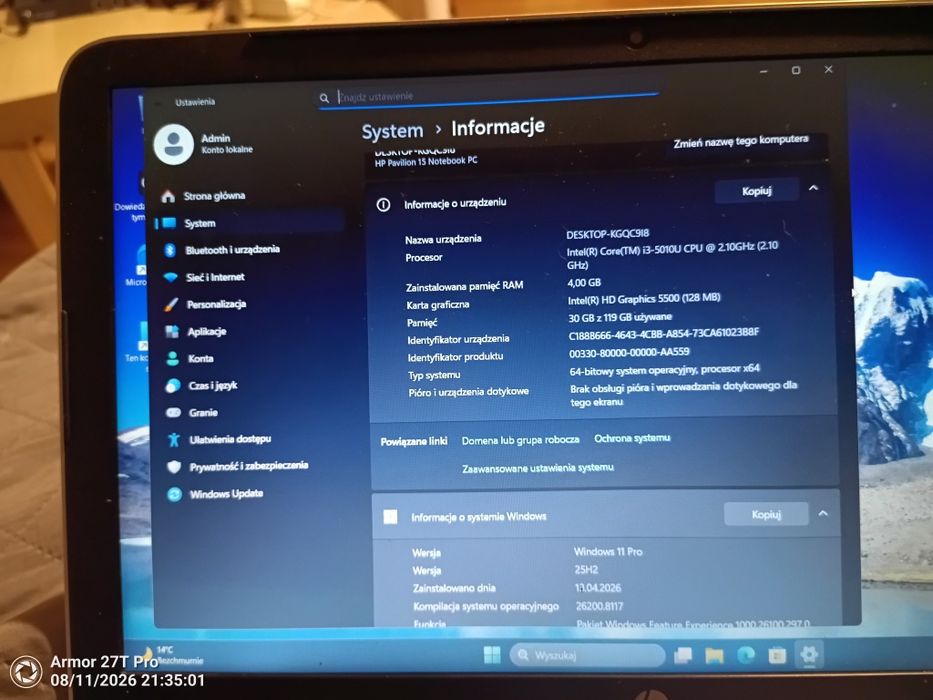Click the Wyszukaj taskbar search box

coord(587,655)
